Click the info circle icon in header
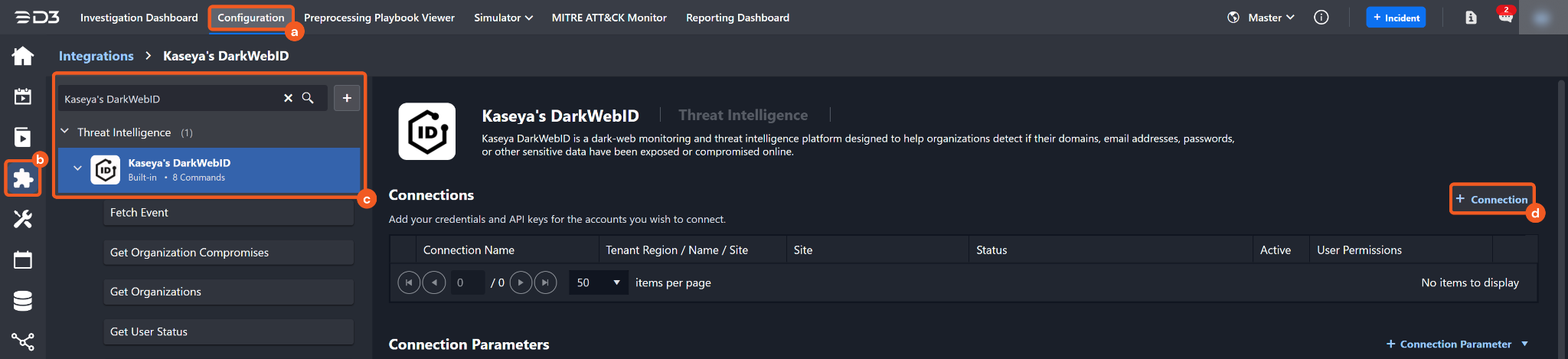 point(1321,18)
